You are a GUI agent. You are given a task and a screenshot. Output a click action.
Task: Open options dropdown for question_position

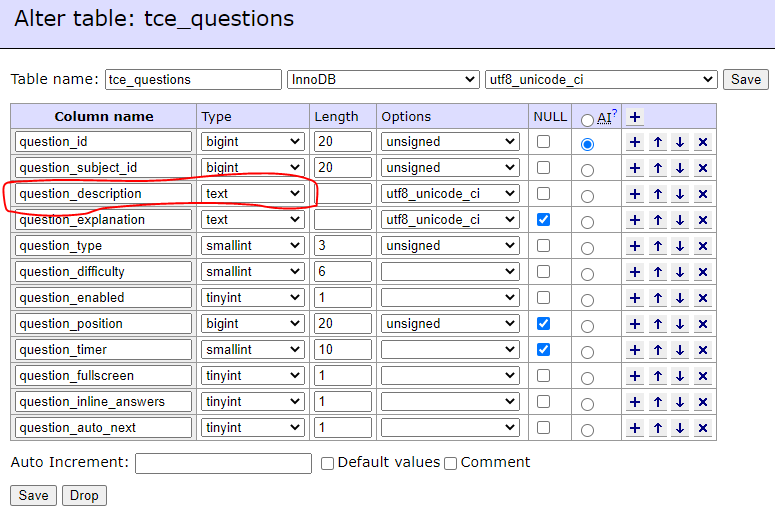(450, 324)
